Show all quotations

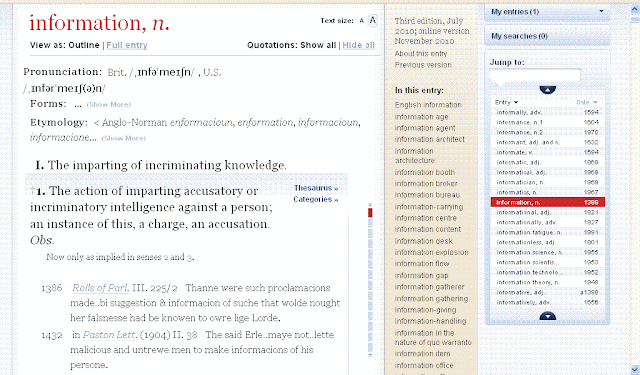(318, 45)
